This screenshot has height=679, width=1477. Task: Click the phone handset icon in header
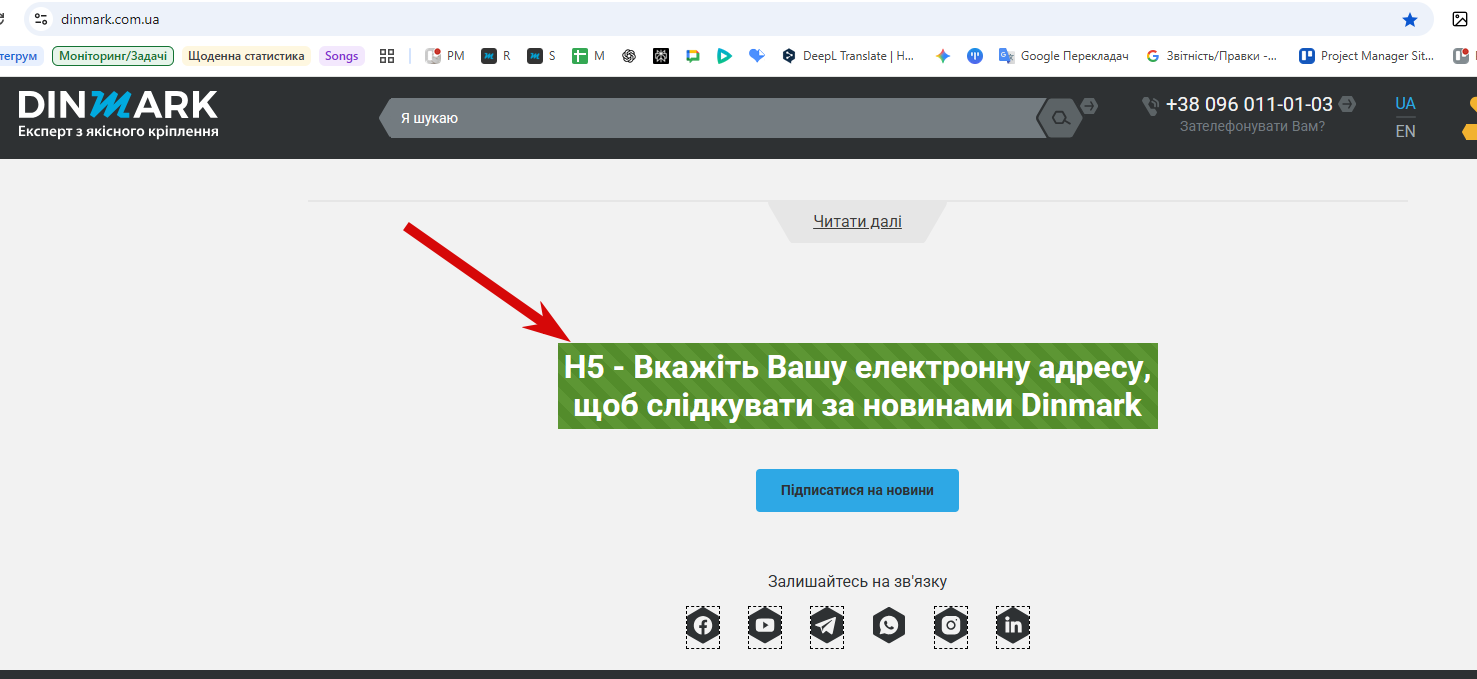pyautogui.click(x=1151, y=105)
